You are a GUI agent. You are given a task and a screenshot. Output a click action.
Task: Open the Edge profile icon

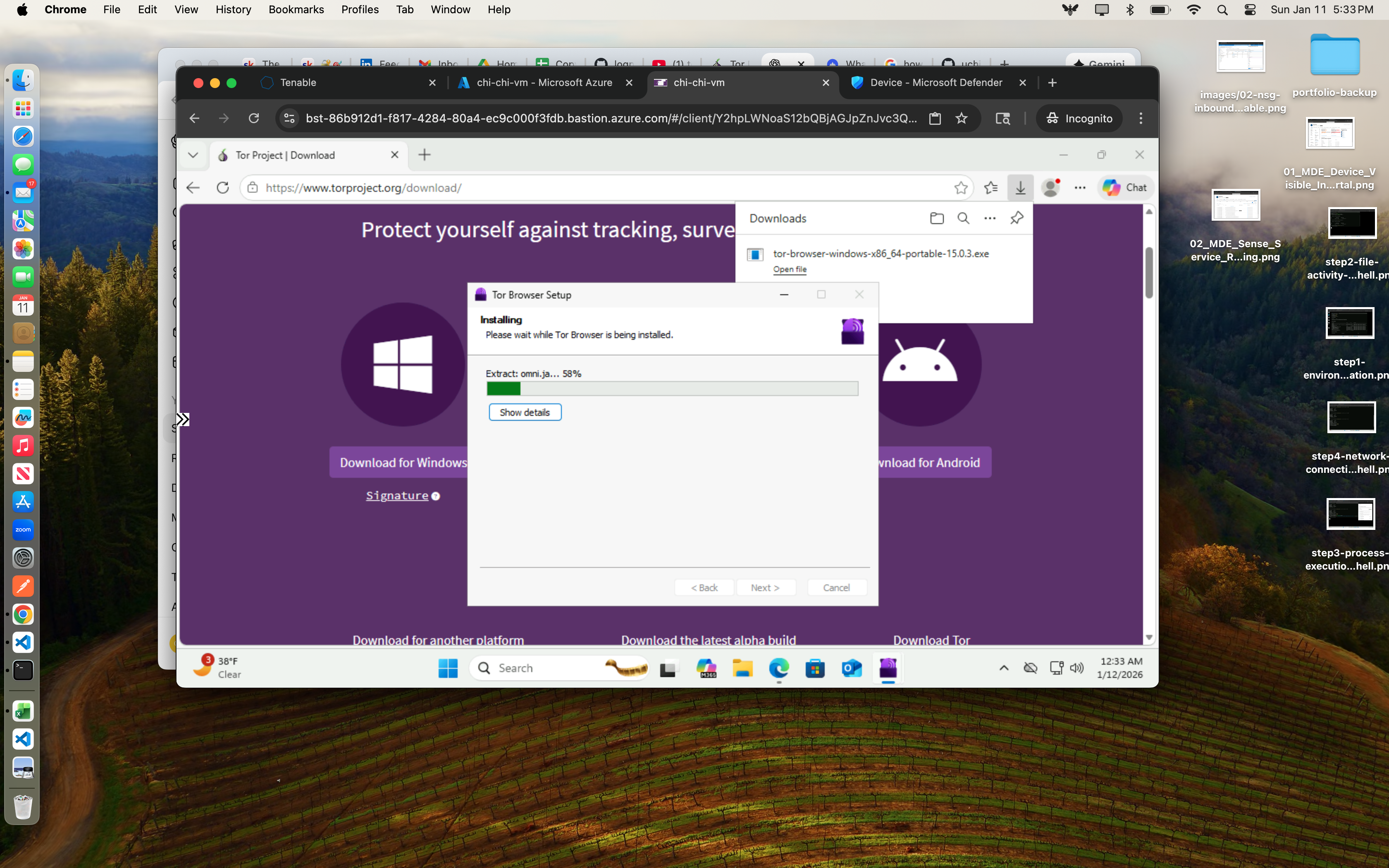pos(1050,188)
